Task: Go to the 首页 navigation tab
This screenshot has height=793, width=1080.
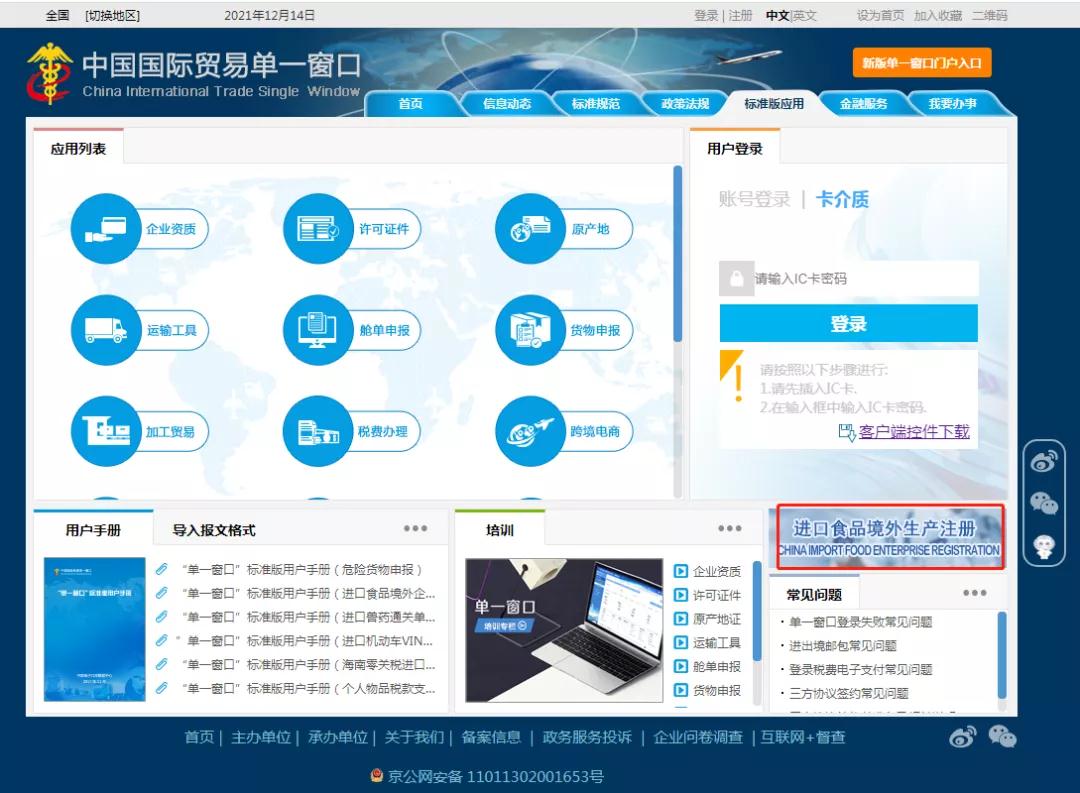Action: 411,103
